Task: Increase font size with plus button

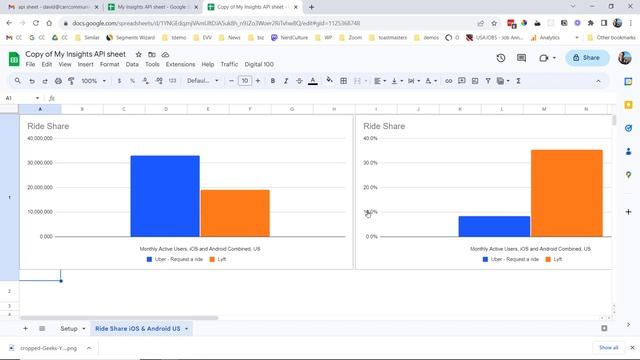Action: click(258, 81)
